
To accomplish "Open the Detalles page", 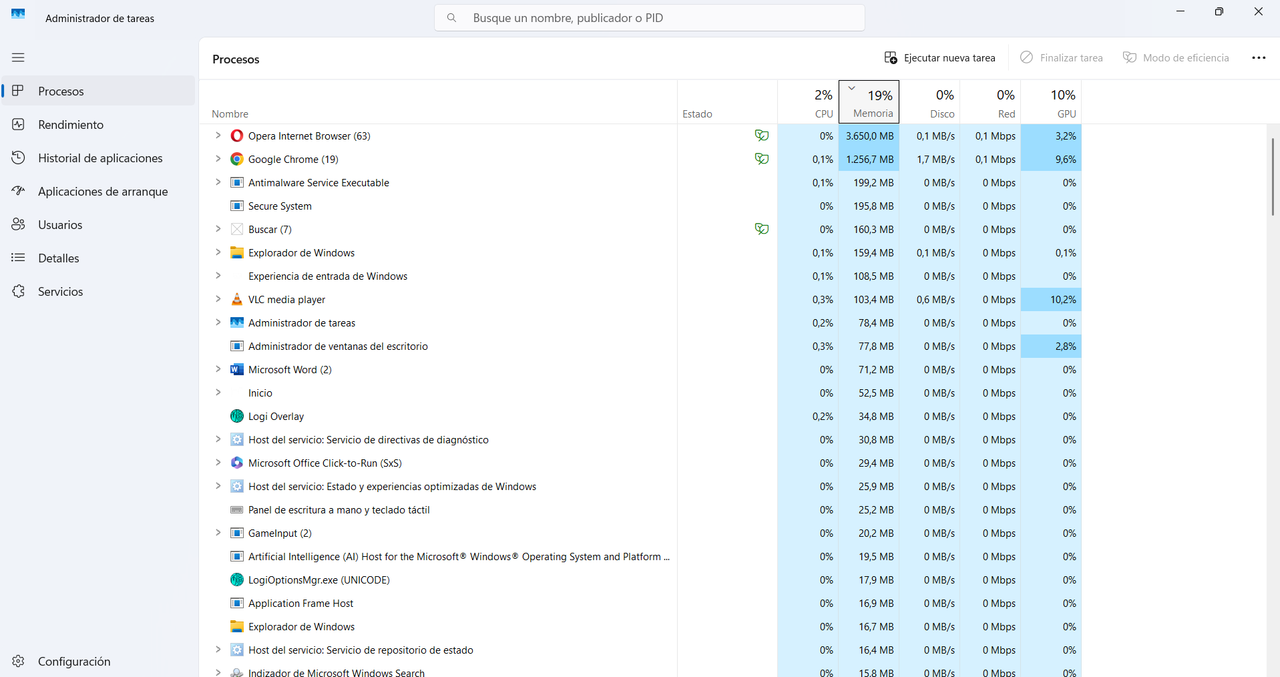I will pos(98,258).
